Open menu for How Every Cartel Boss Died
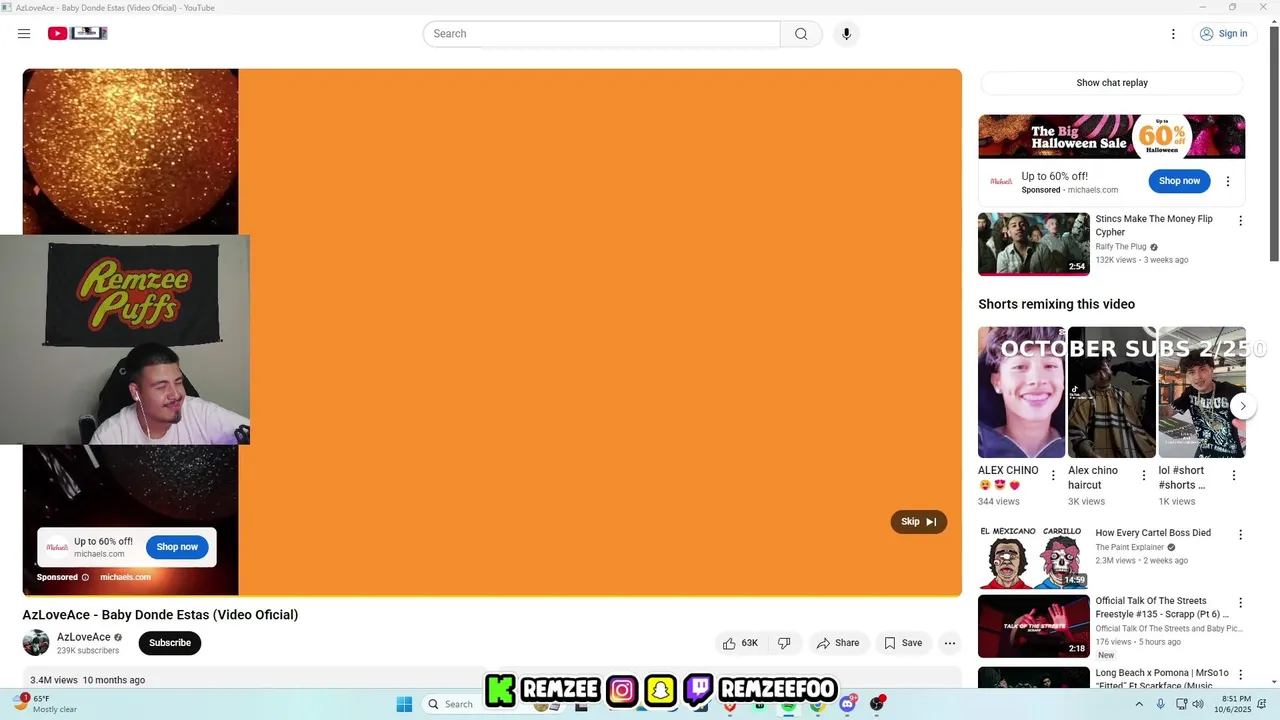Screen dimensions: 1280x720 (x=1241, y=535)
